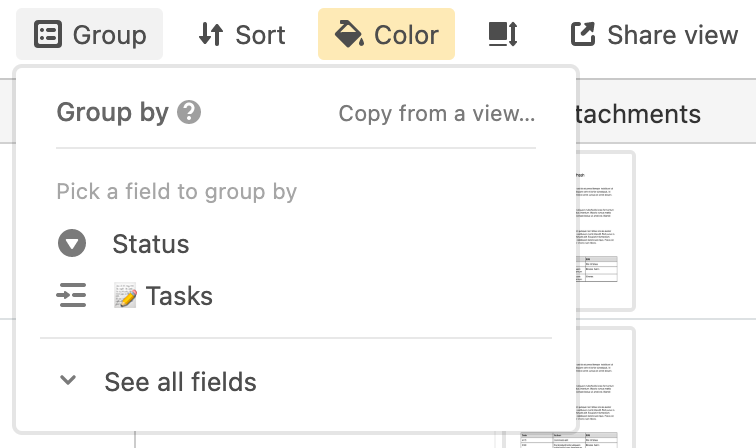Open the Sort options menu

coord(242,34)
